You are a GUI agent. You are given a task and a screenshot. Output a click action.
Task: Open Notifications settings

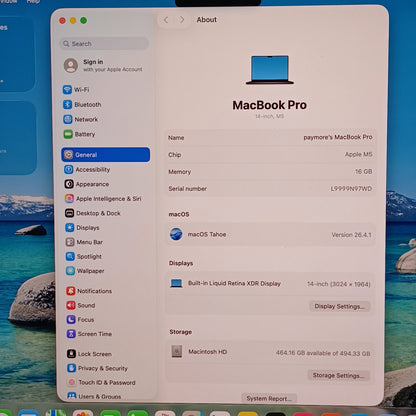pos(89,291)
